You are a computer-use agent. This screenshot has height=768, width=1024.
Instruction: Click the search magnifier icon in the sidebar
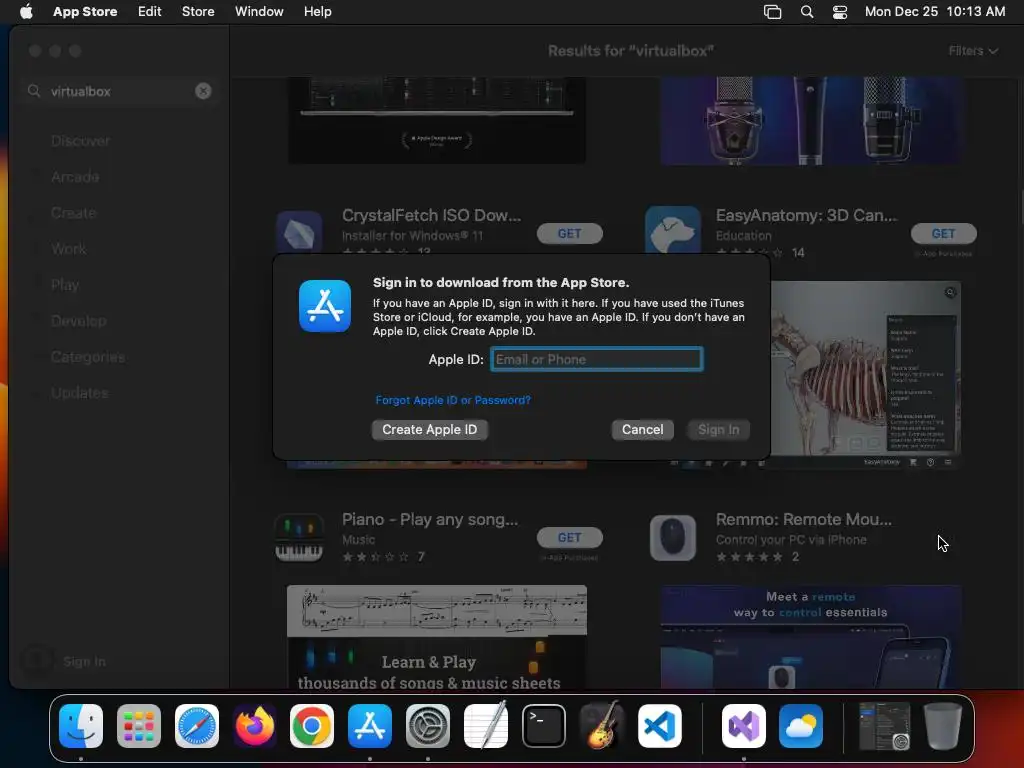(x=34, y=91)
